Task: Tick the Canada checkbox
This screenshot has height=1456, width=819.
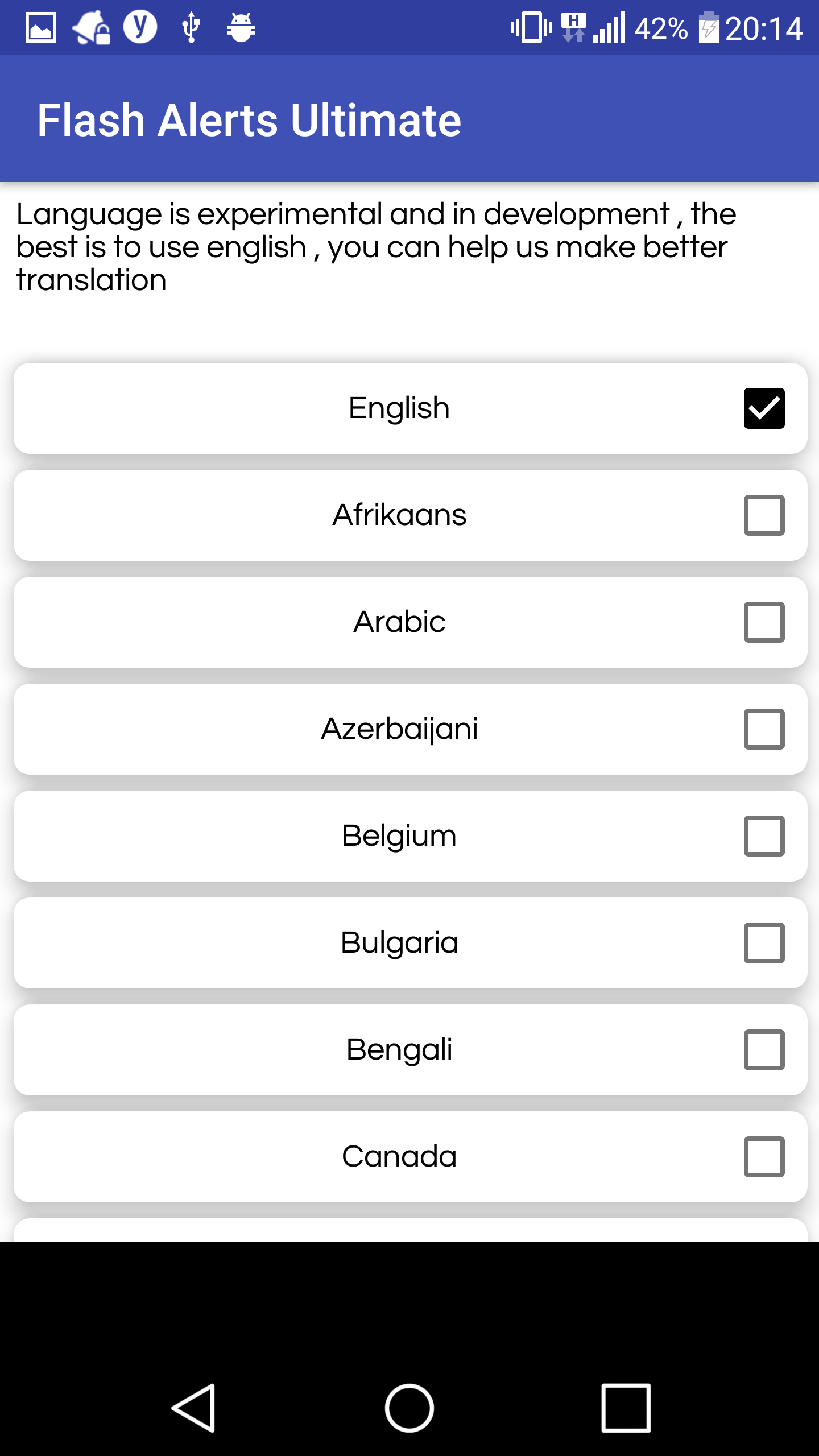Action: pyautogui.click(x=764, y=1157)
